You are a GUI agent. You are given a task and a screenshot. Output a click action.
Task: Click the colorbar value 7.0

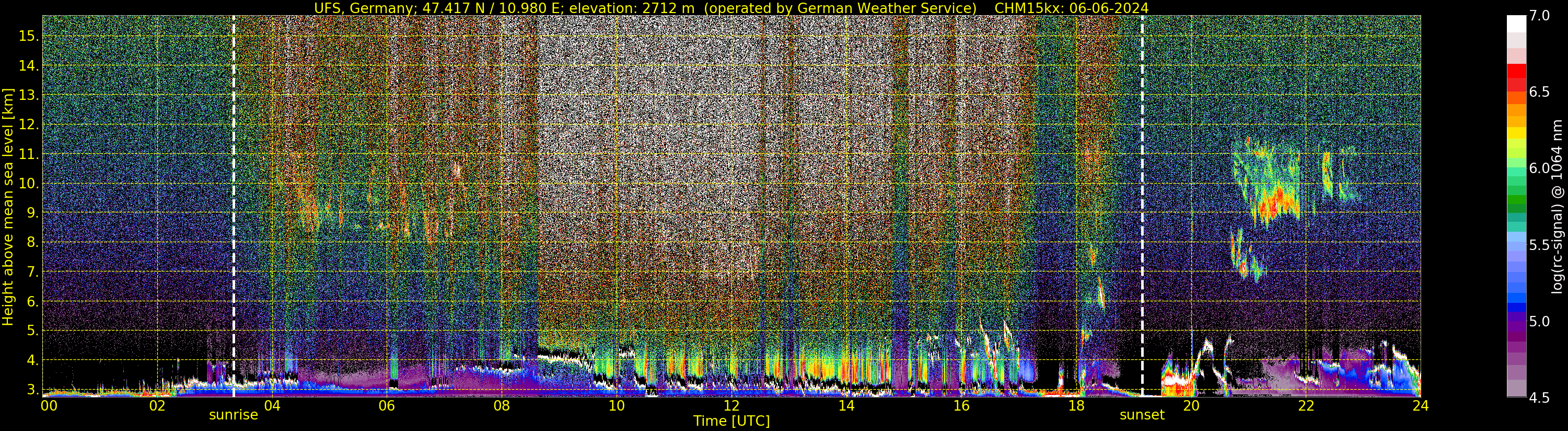pyautogui.click(x=1539, y=16)
